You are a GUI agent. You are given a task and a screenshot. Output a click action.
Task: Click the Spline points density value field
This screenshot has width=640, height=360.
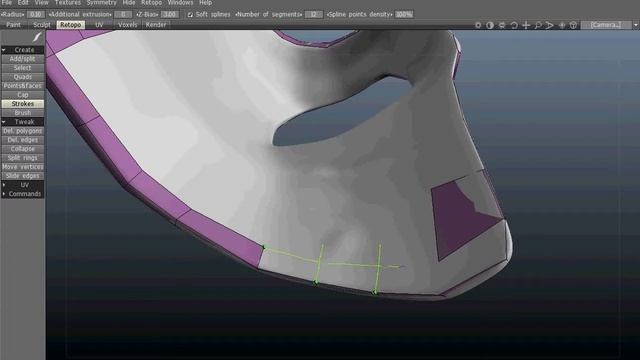click(404, 14)
